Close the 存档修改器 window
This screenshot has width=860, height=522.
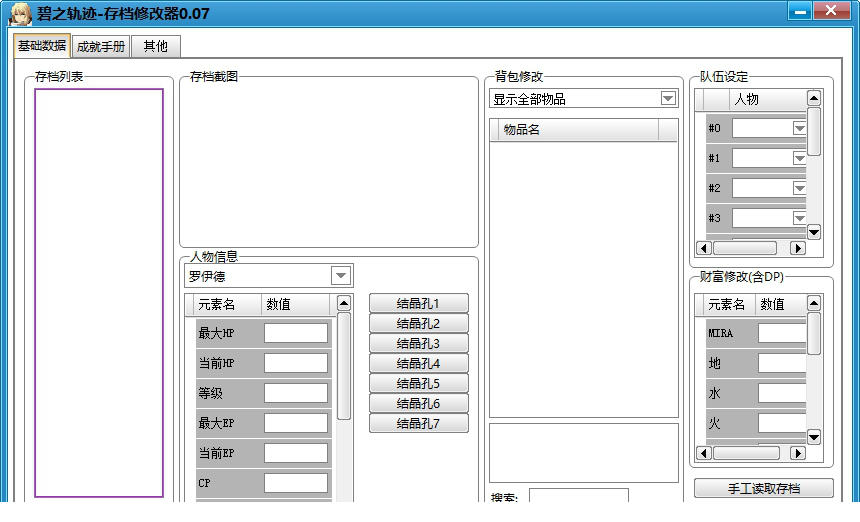point(831,11)
